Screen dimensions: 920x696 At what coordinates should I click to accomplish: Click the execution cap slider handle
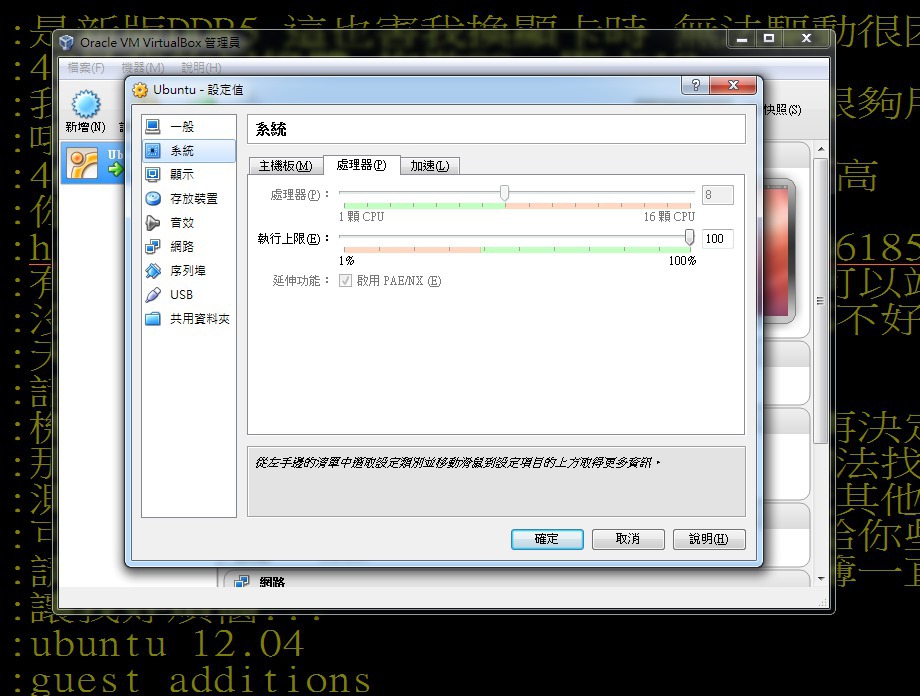tap(689, 237)
